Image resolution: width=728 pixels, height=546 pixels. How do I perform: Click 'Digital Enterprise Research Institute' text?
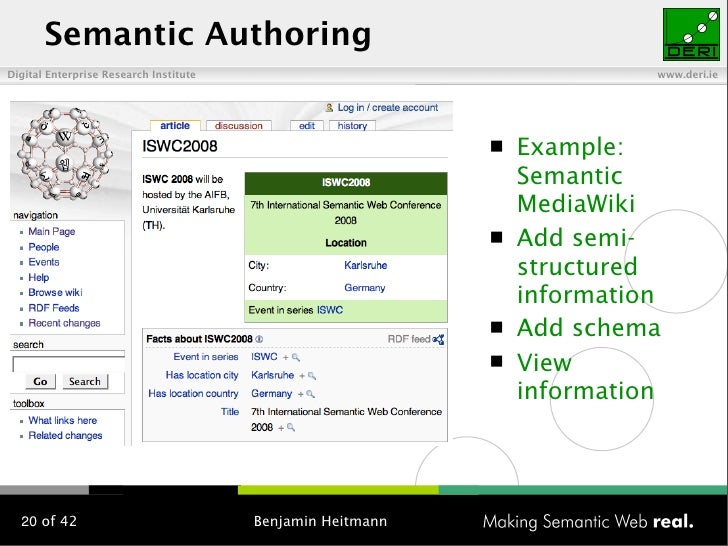click(x=102, y=75)
